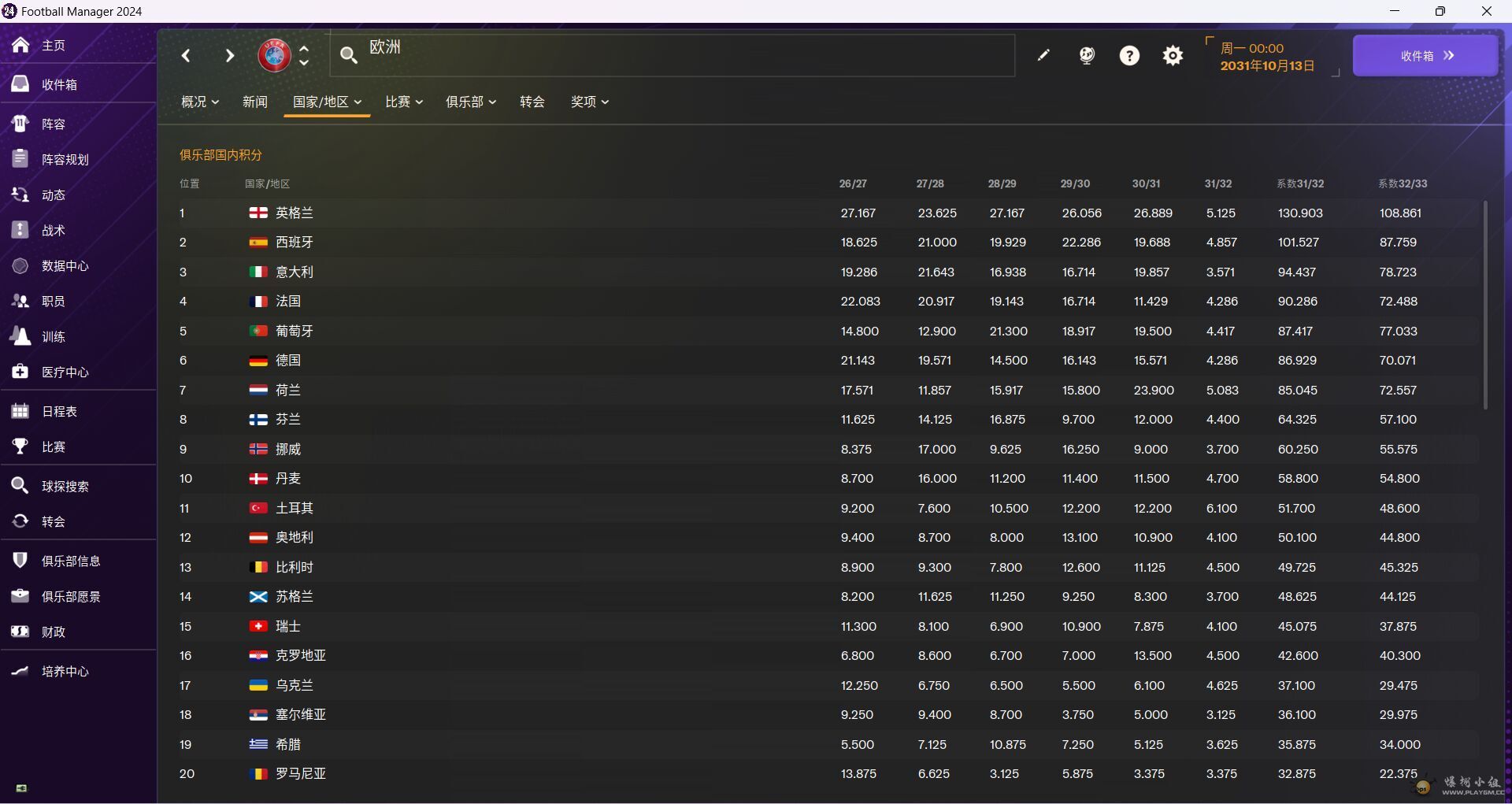Sort by the 系数32/33 column header
The width and height of the screenshot is (1512, 804).
pyautogui.click(x=1403, y=183)
